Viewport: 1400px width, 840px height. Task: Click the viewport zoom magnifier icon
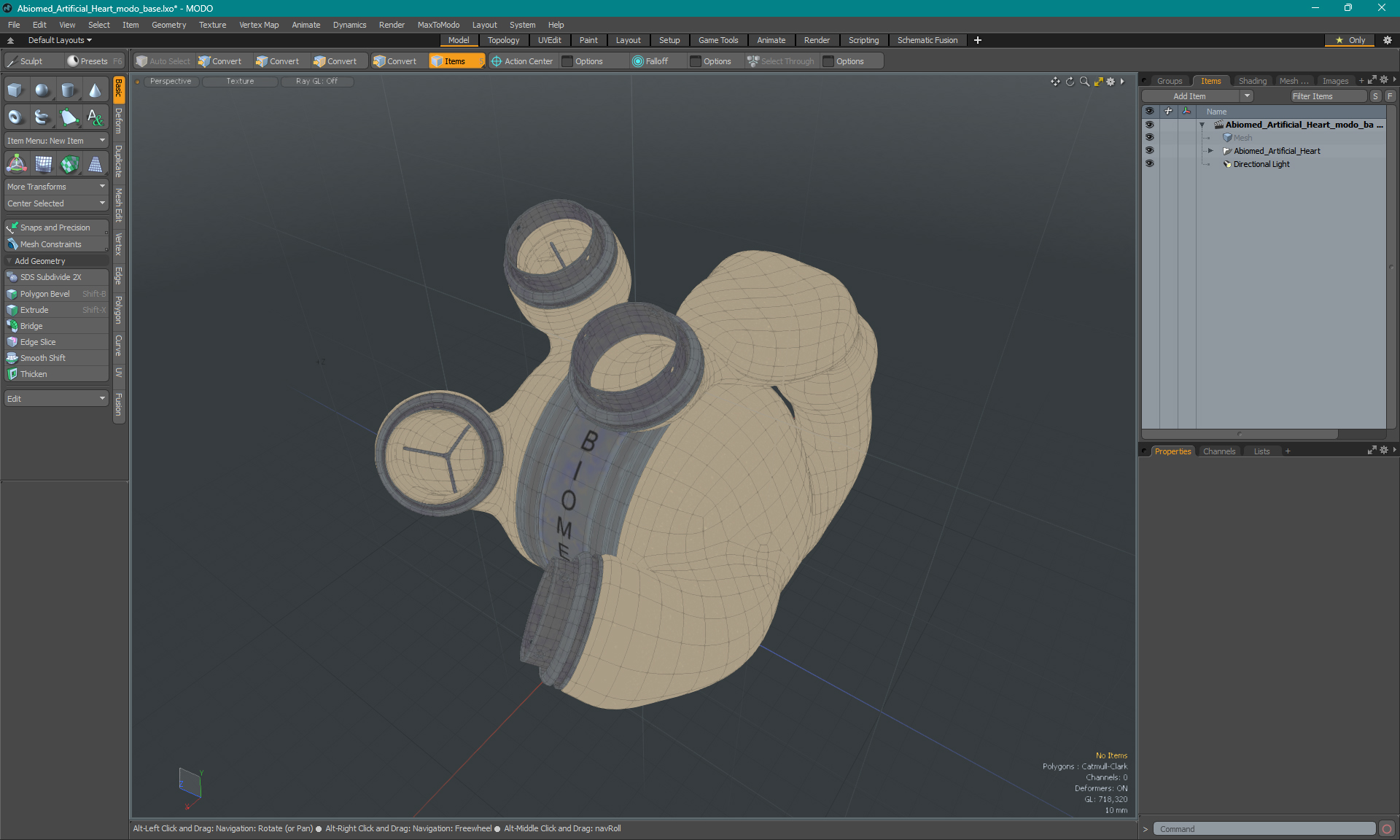[1084, 82]
